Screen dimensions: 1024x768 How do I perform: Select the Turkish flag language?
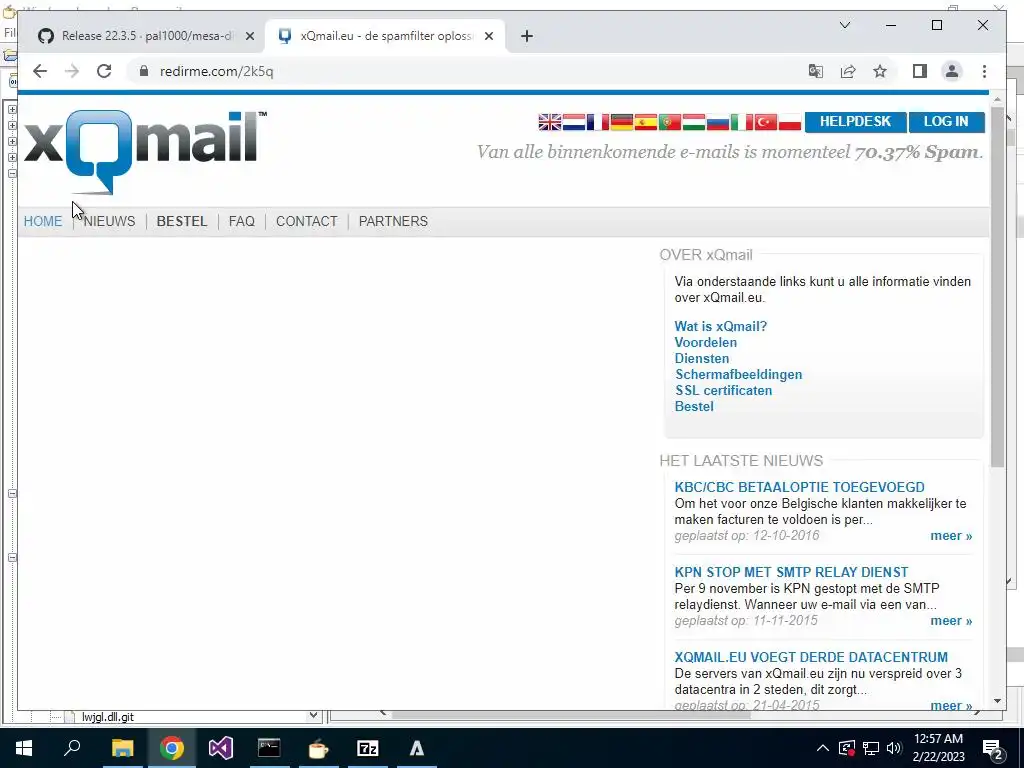point(766,122)
